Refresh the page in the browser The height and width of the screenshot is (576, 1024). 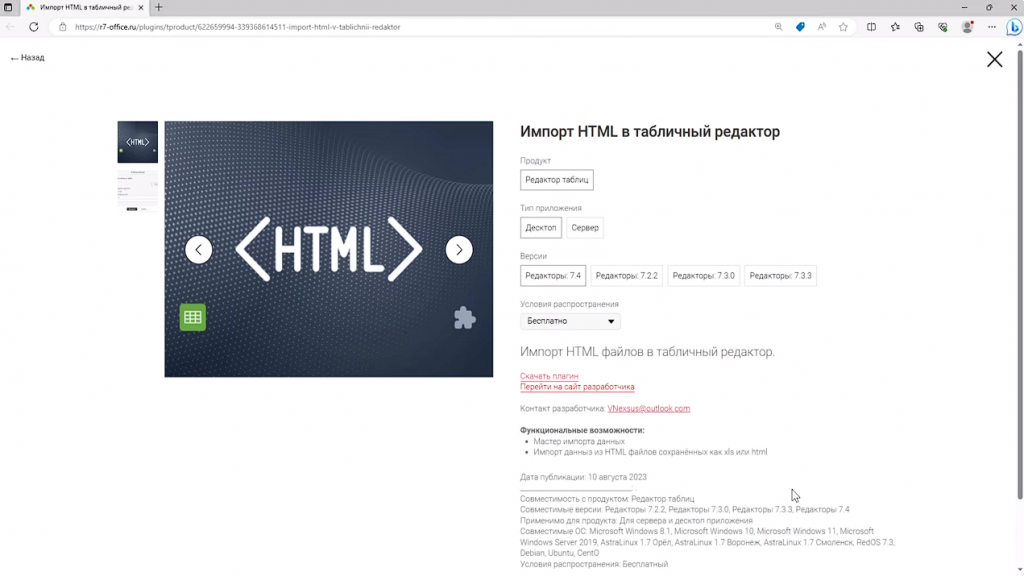(x=33, y=27)
